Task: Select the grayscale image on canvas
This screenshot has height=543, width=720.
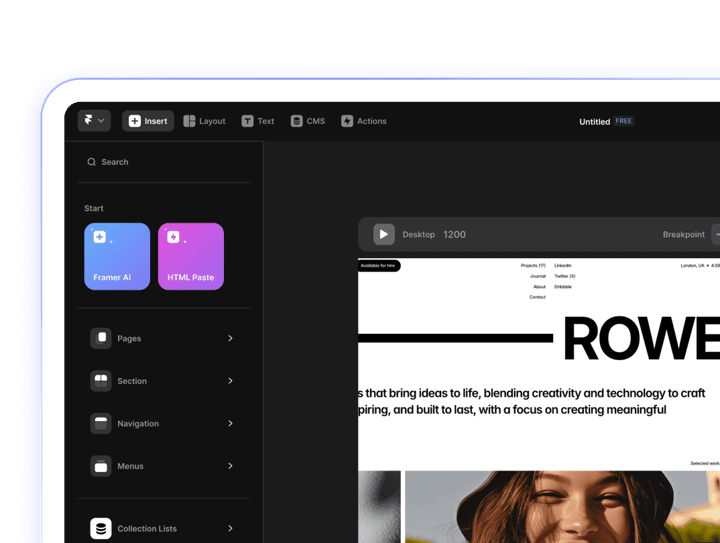Action: [x=379, y=507]
